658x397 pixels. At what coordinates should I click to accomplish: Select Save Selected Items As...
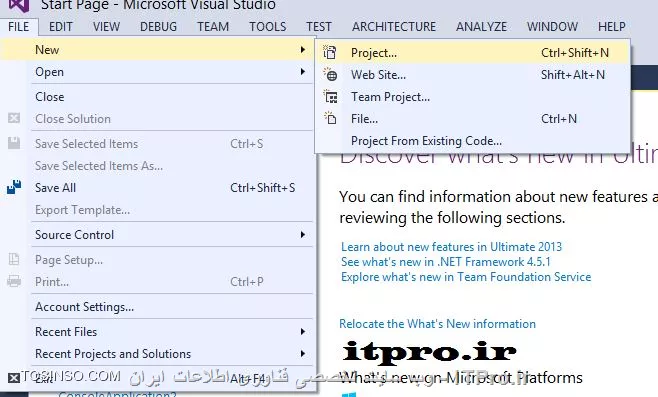(x=157, y=166)
